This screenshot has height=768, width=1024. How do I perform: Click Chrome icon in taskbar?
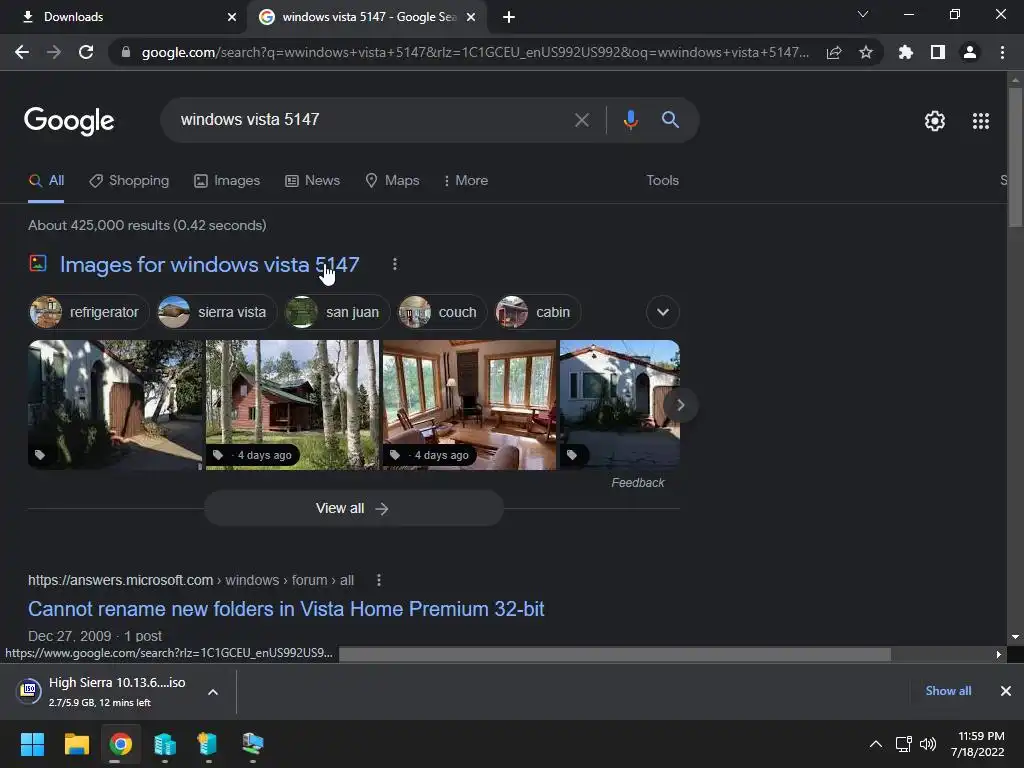tap(121, 744)
